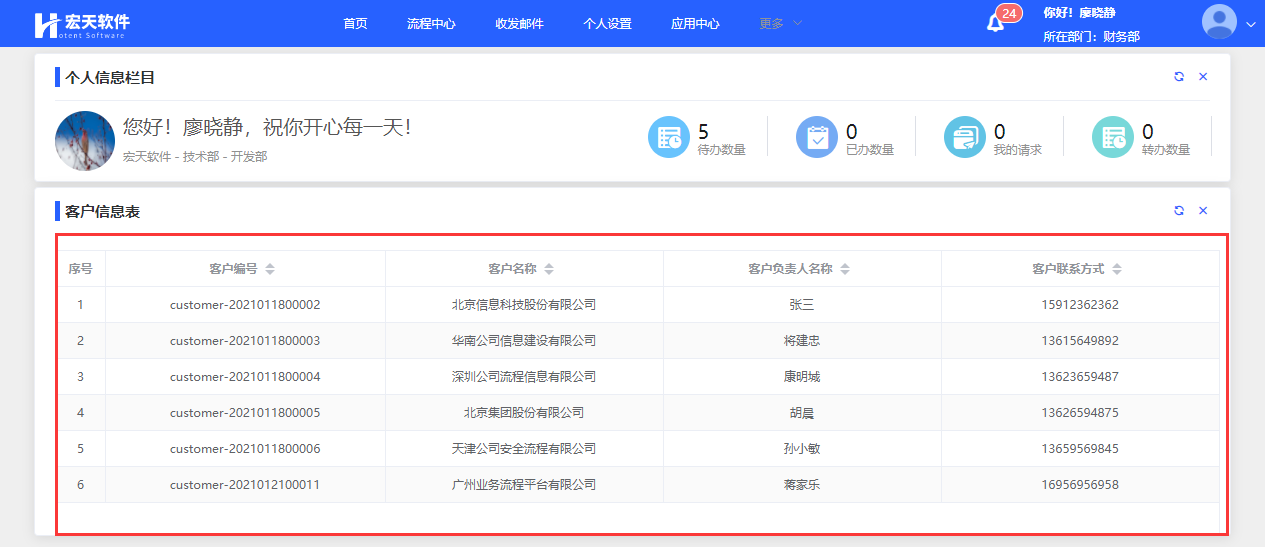Viewport: 1265px width, 547px height.
Task: Close the 客户信息表 panel
Action: tap(1203, 211)
